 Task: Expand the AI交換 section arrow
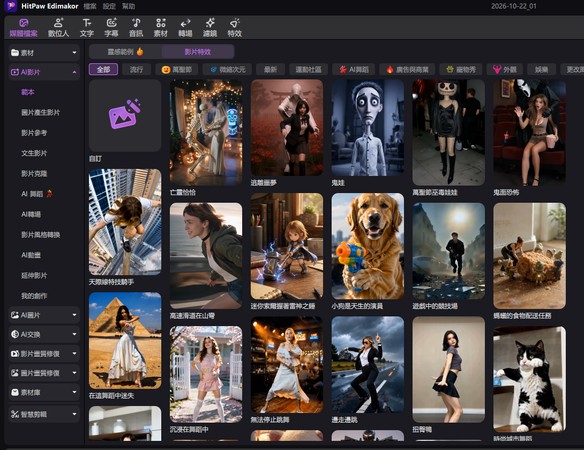pos(74,334)
